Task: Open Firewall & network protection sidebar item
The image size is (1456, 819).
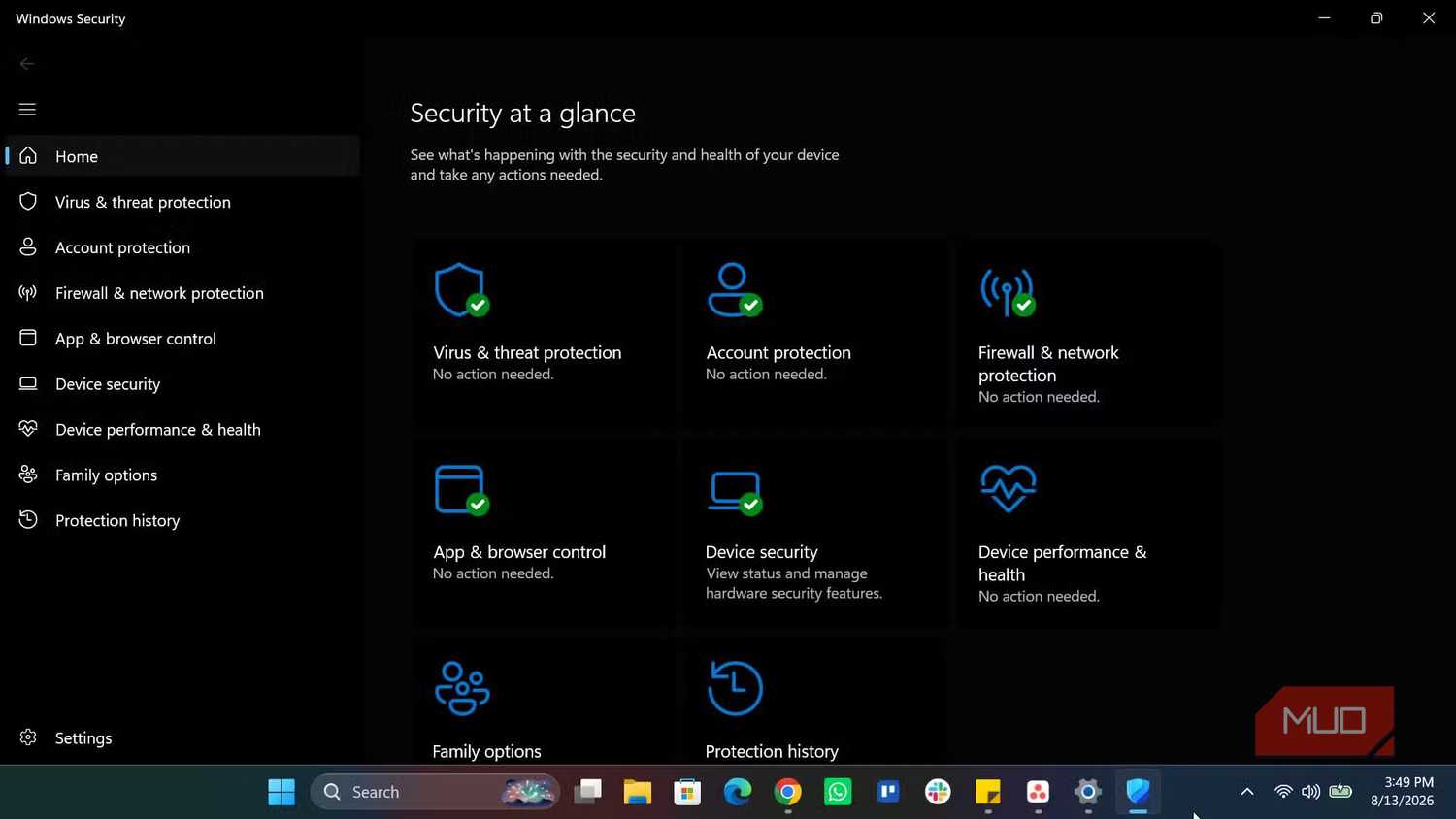Action: pyautogui.click(x=182, y=293)
